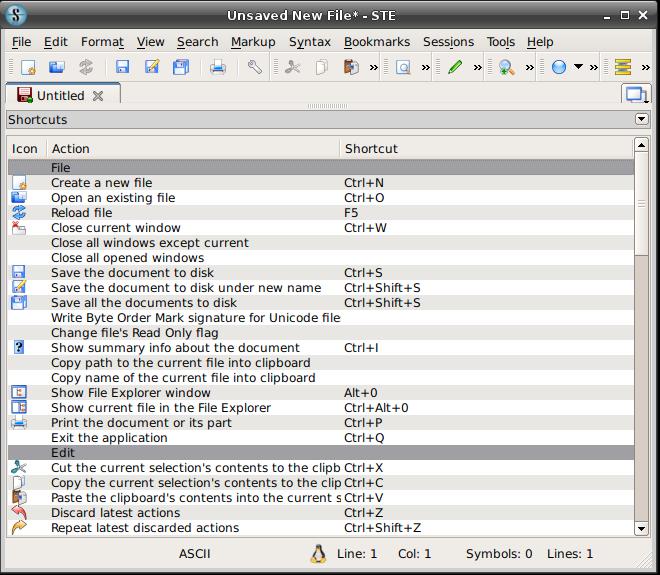Click the Shortcut column header

click(486, 149)
